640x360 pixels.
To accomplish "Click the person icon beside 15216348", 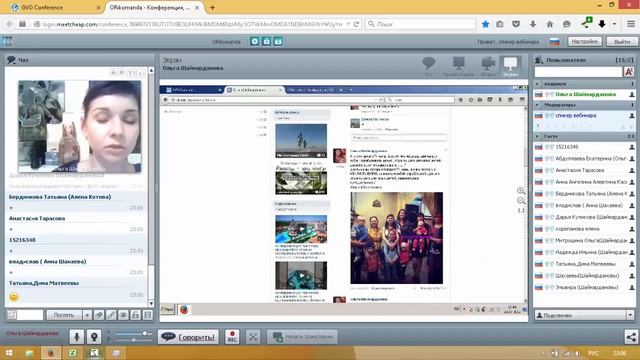I will click(x=631, y=147).
